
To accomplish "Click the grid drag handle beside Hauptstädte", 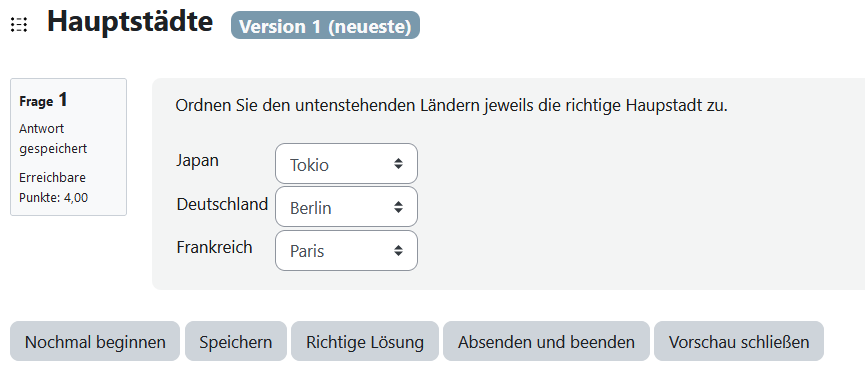I will point(19,25).
